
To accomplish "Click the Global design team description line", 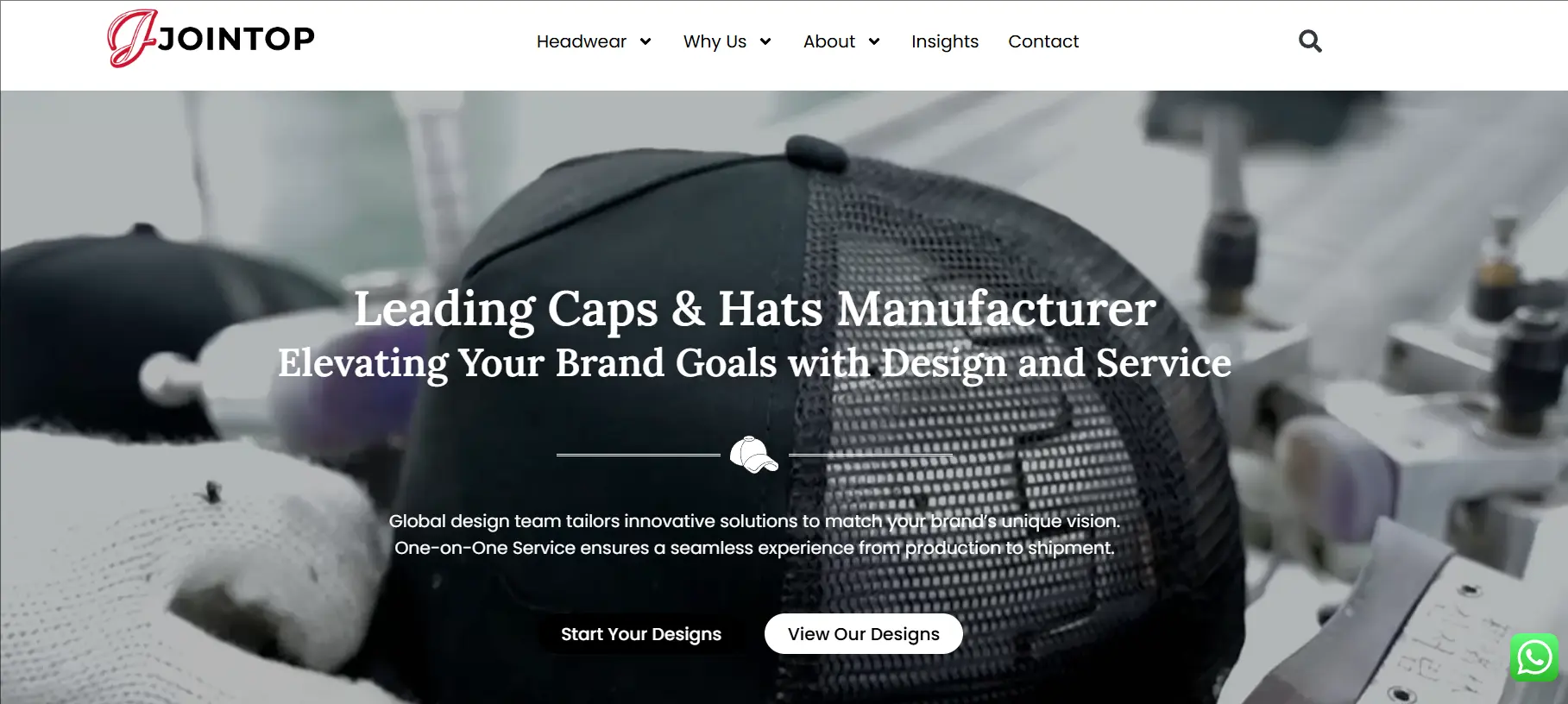I will pos(754,521).
